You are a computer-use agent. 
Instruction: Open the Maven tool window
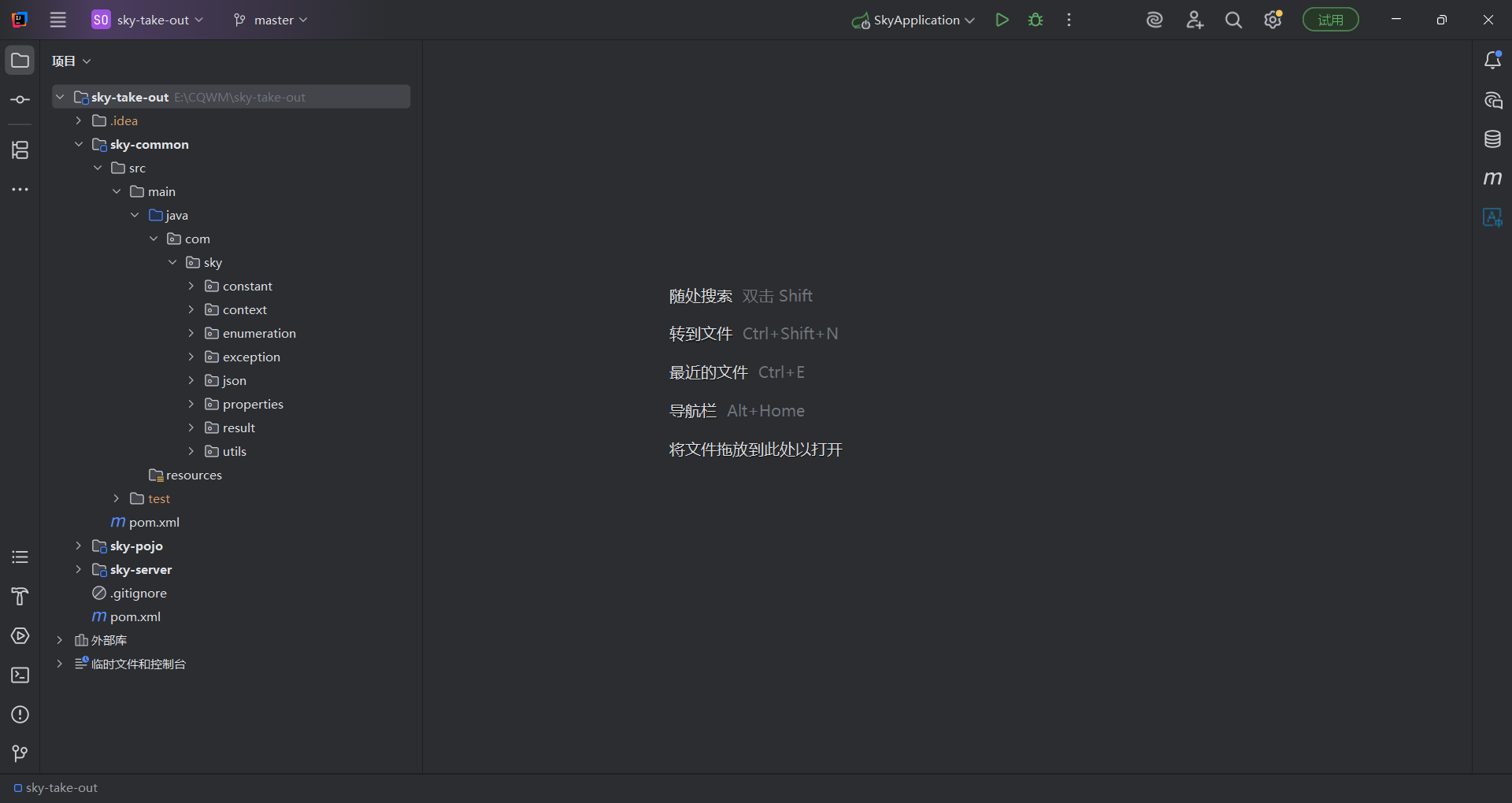(x=1492, y=179)
